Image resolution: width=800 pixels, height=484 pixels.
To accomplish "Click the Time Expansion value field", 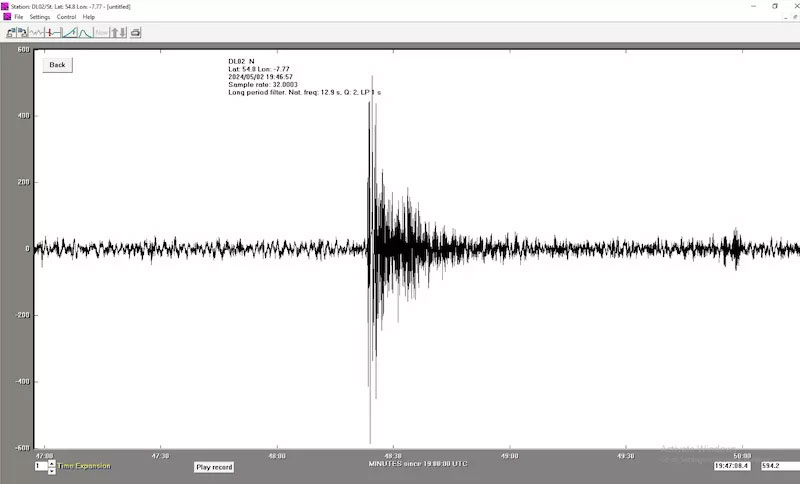I will pyautogui.click(x=40, y=466).
